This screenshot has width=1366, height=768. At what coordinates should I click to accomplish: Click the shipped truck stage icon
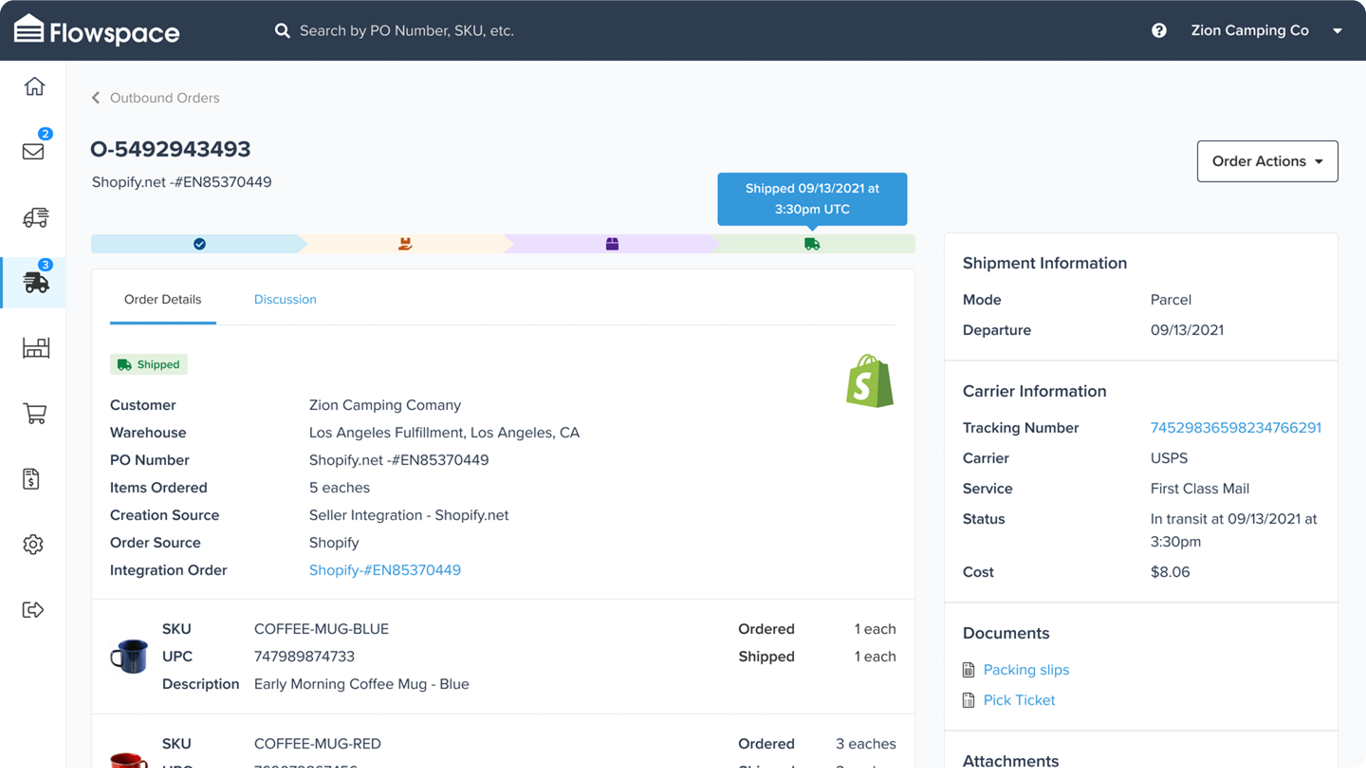pyautogui.click(x=812, y=244)
